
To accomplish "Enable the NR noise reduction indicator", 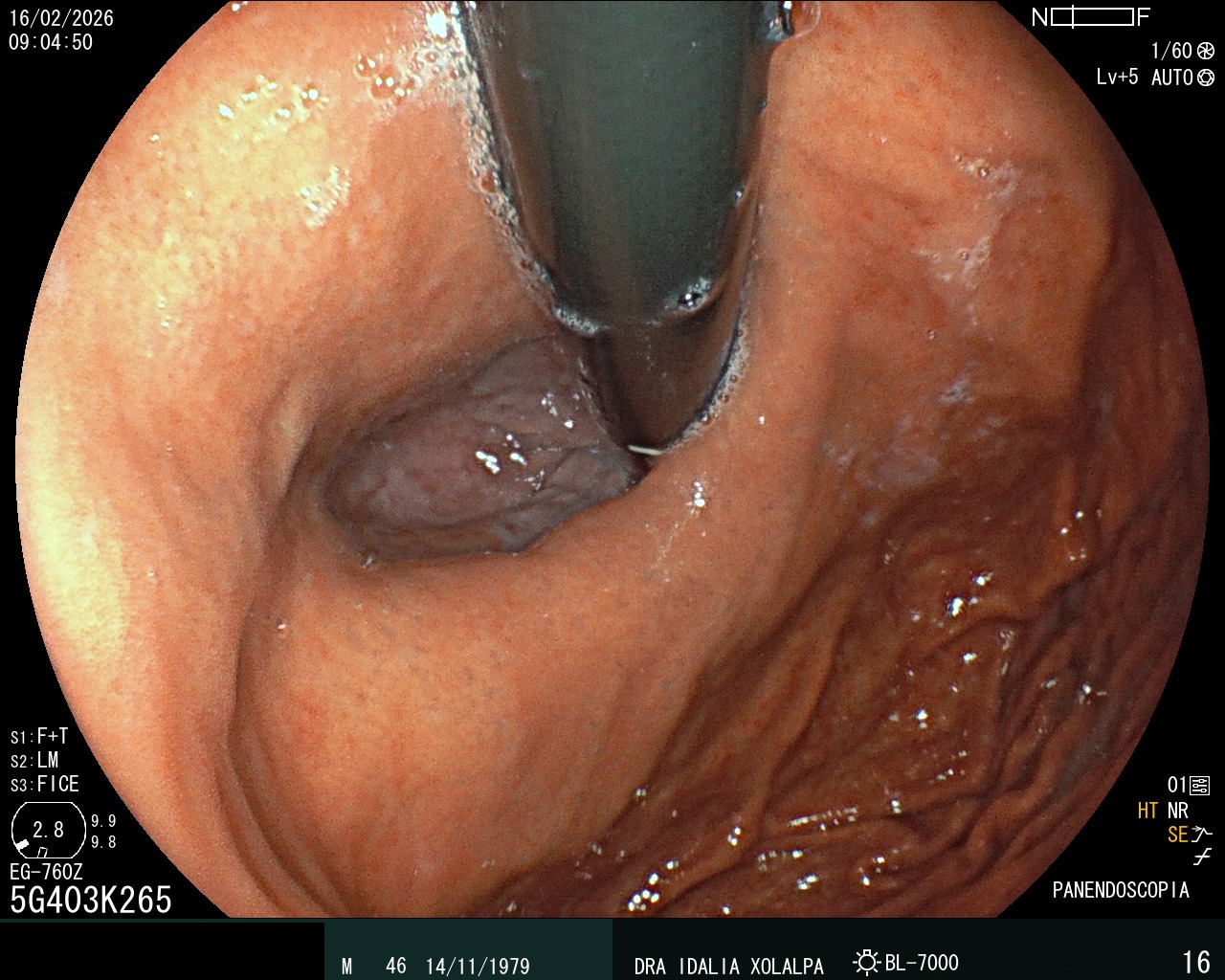I will coord(1177,810).
